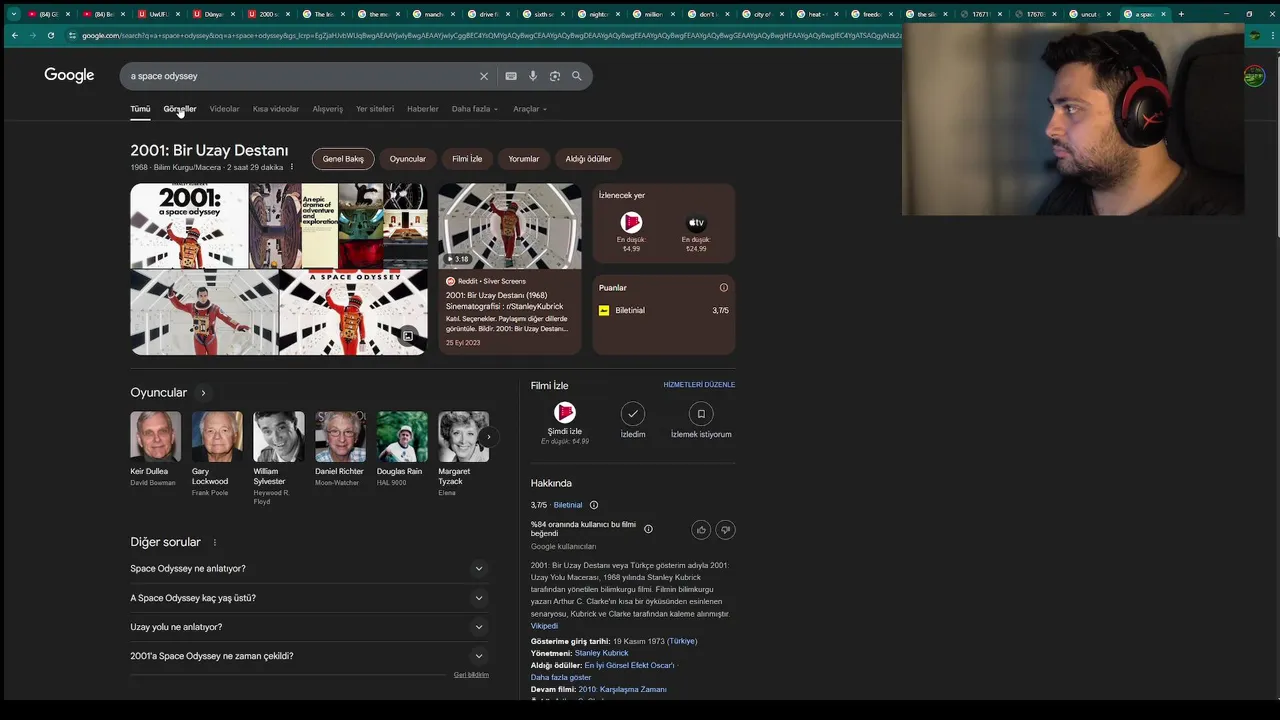Expand the Oyuncular section arrow
This screenshot has height=720, width=1280.
[203, 393]
